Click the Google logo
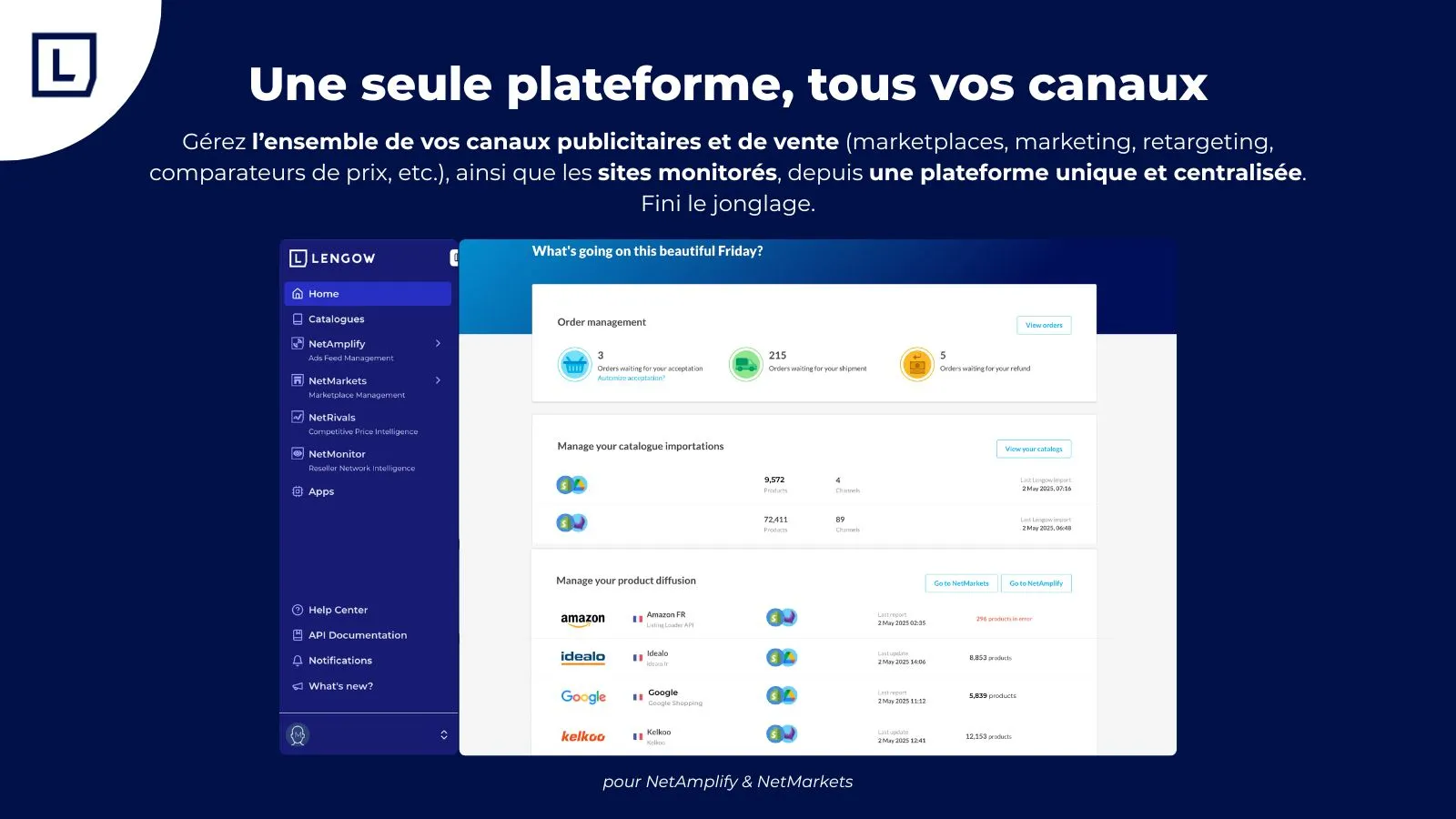Screen dimensions: 1456x819 coord(583,697)
